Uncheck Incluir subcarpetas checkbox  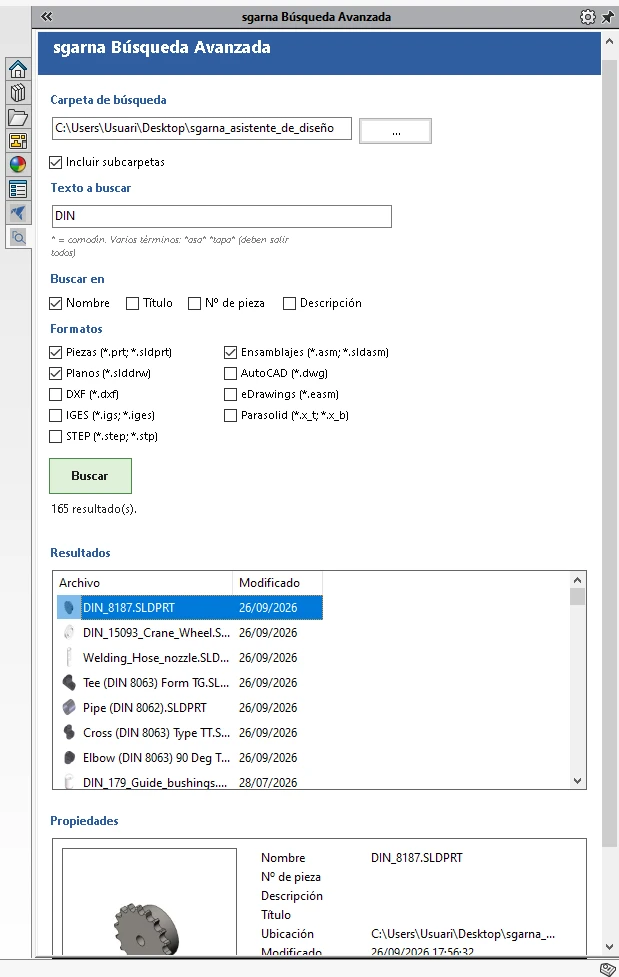pyautogui.click(x=55, y=162)
